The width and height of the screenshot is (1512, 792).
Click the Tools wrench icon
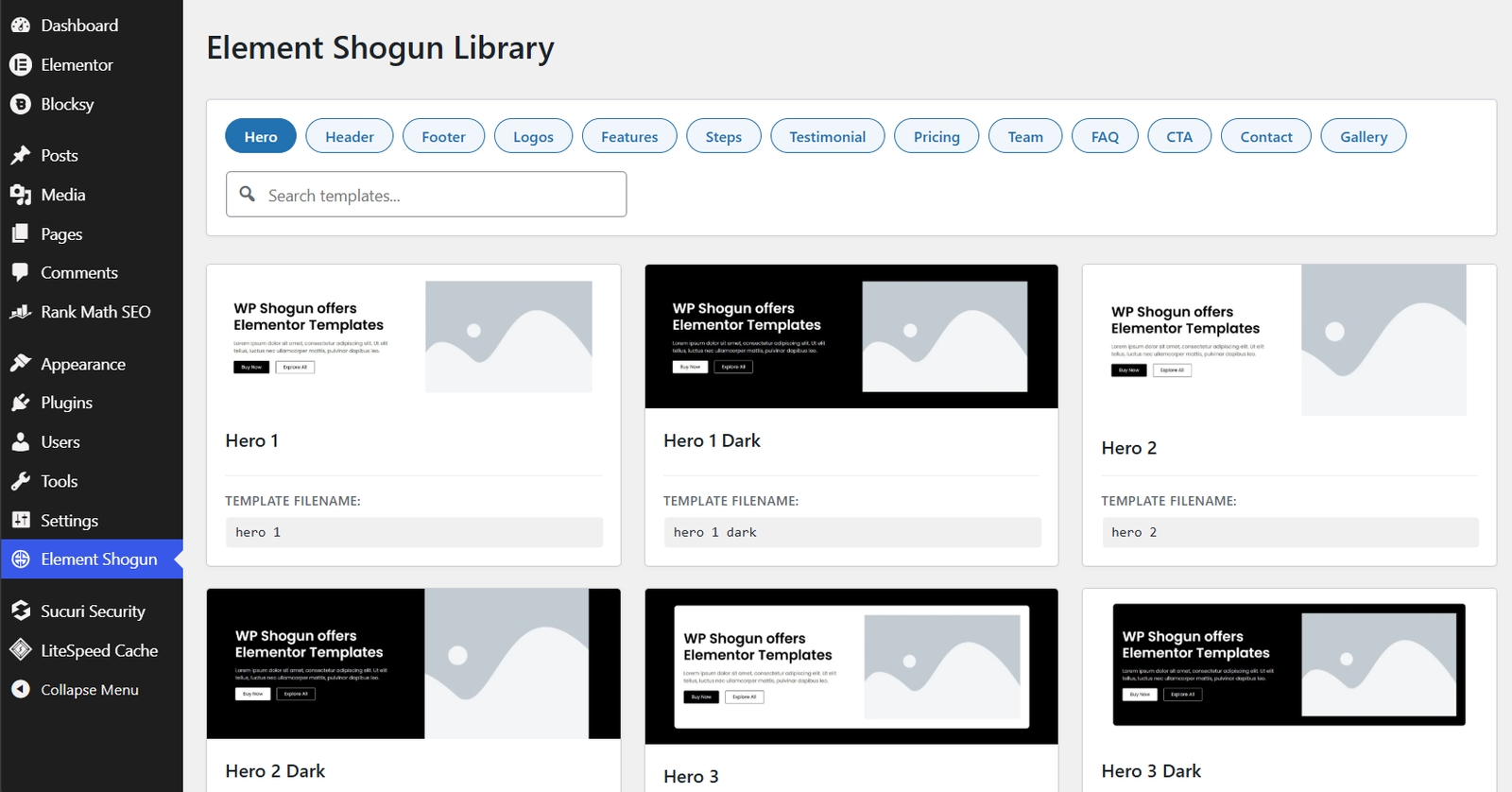[21, 481]
